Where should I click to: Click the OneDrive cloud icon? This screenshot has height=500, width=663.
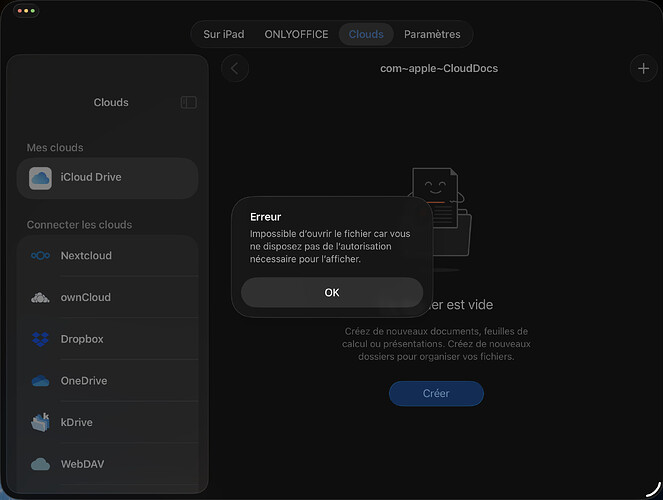(x=40, y=381)
